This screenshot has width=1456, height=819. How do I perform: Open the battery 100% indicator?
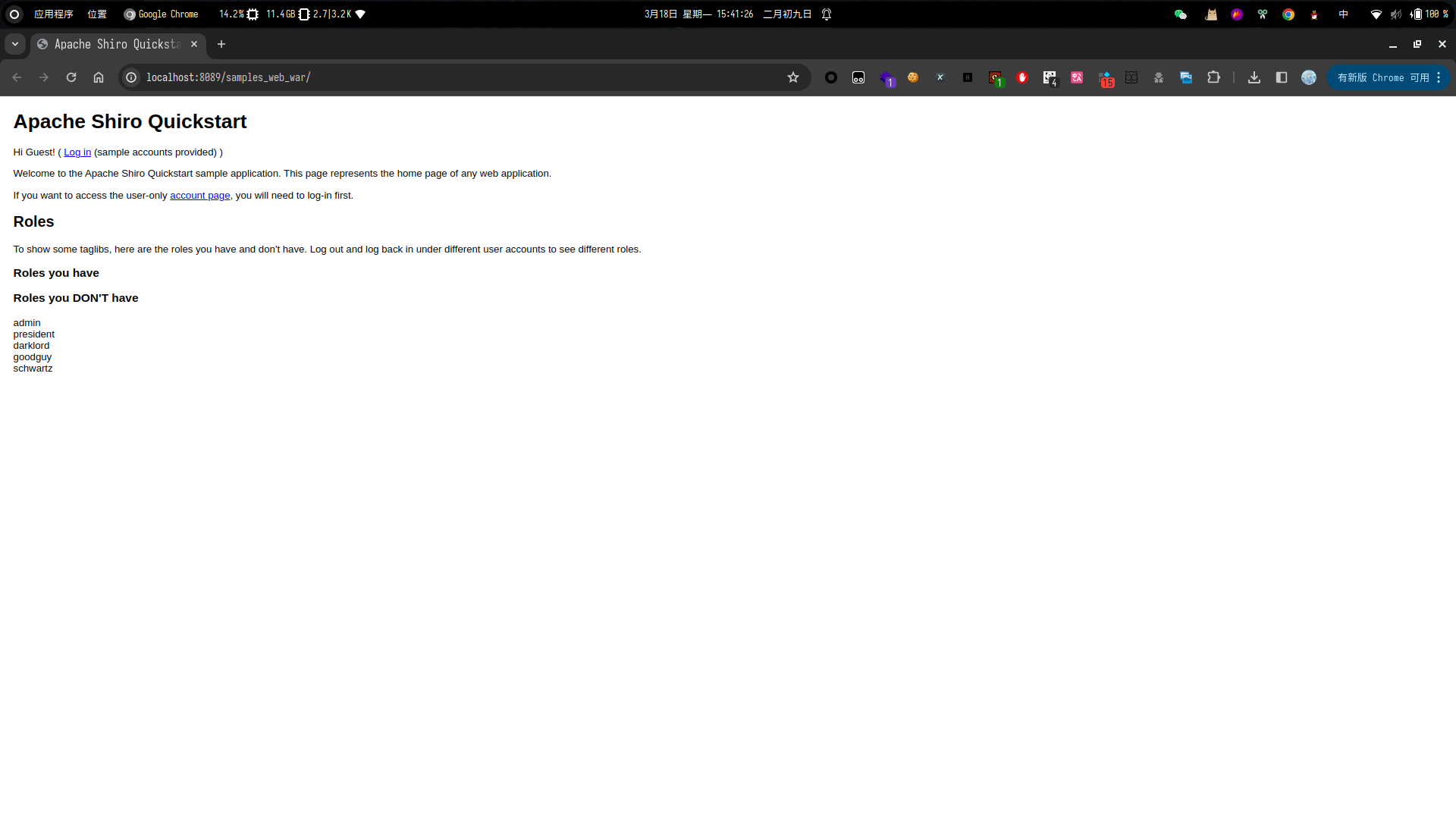[x=1429, y=14]
